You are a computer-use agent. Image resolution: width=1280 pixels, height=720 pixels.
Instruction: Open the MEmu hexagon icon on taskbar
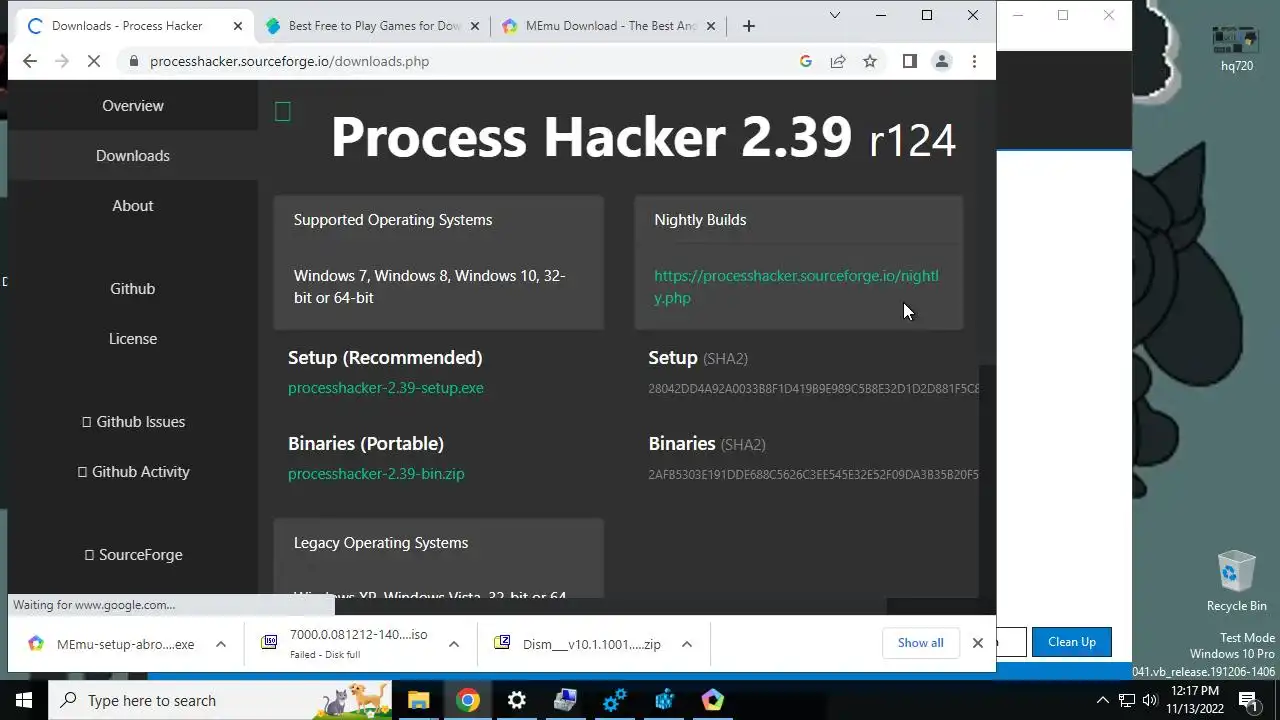[713, 700]
